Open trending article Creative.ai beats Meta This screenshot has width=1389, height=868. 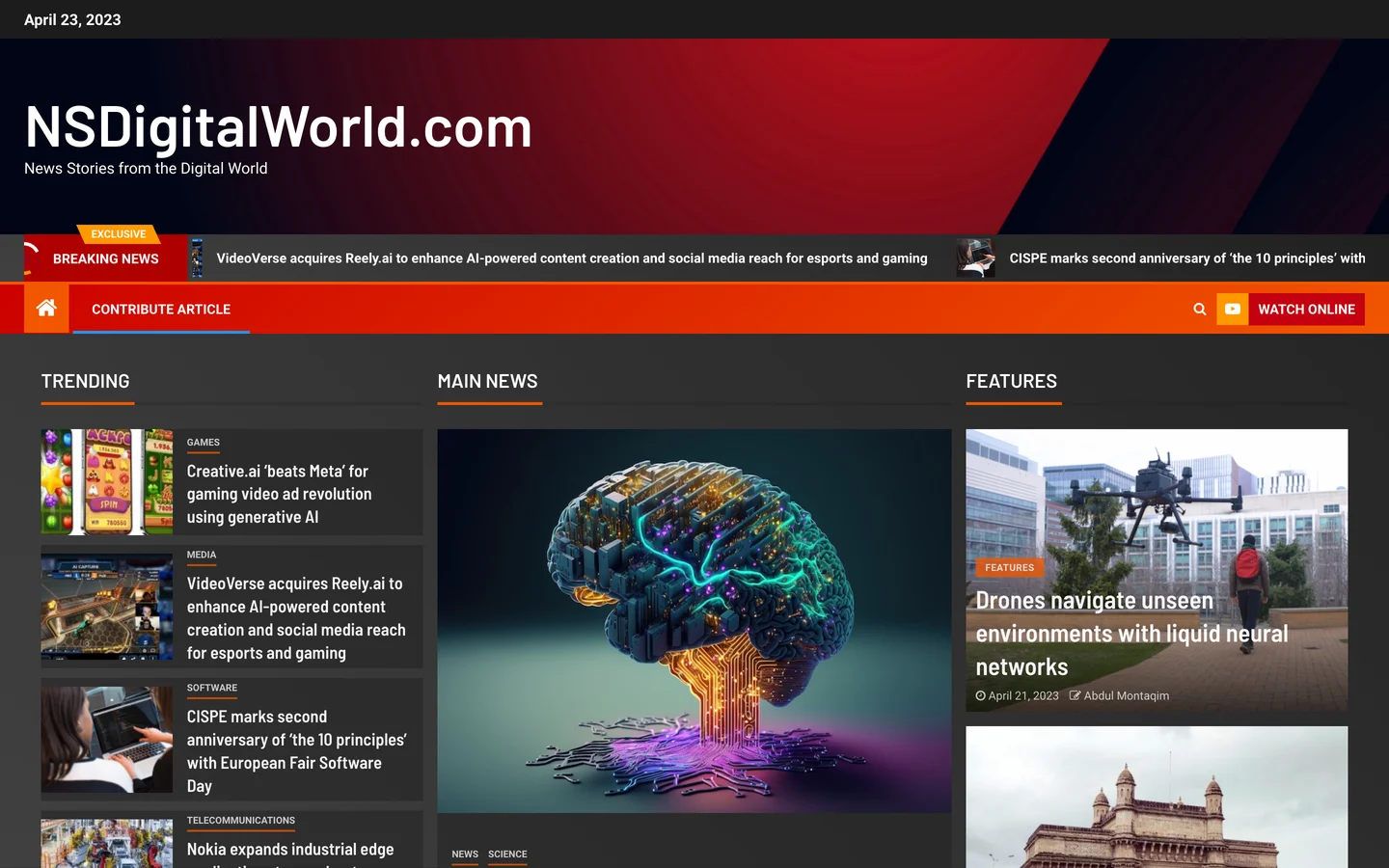click(x=280, y=494)
